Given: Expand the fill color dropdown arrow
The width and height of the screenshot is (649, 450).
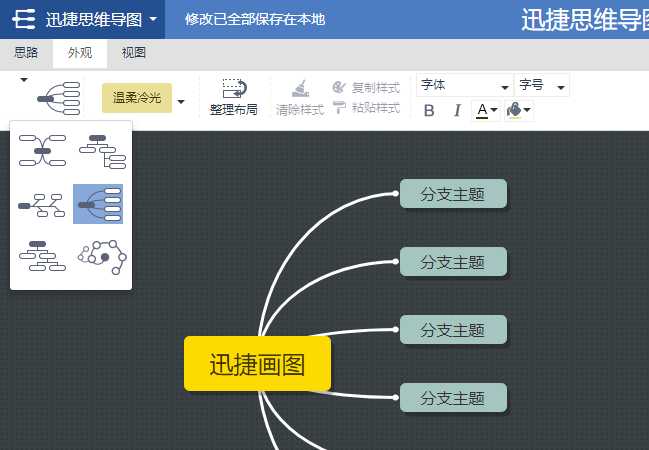Looking at the screenshot, I should click(527, 110).
